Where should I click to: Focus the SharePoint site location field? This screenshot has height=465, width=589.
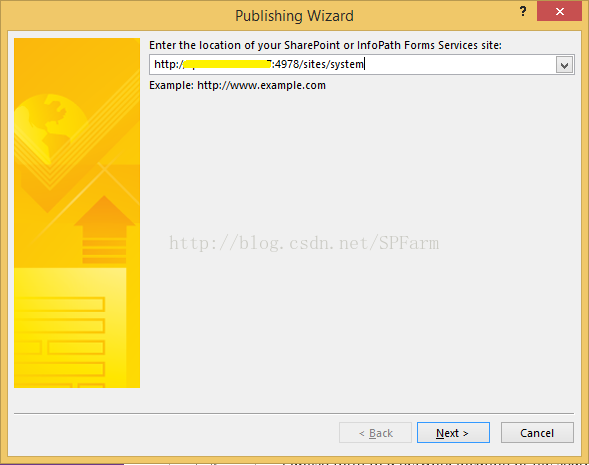[x=361, y=65]
